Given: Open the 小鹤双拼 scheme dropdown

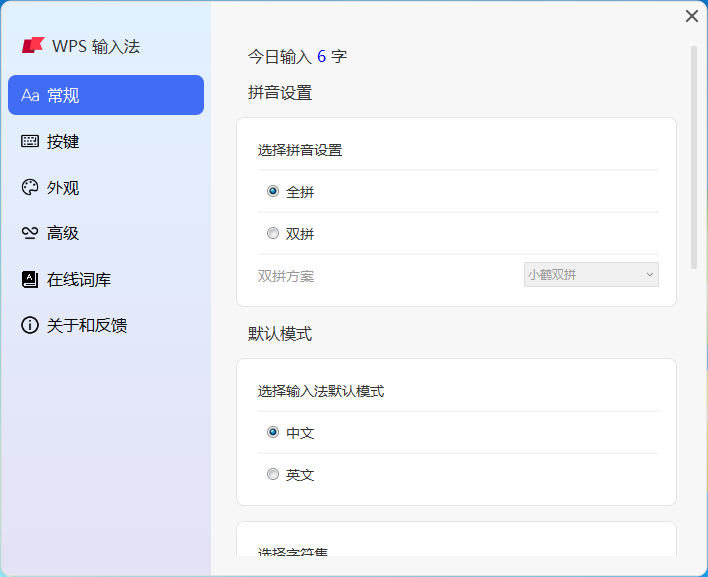Looking at the screenshot, I should coord(591,275).
